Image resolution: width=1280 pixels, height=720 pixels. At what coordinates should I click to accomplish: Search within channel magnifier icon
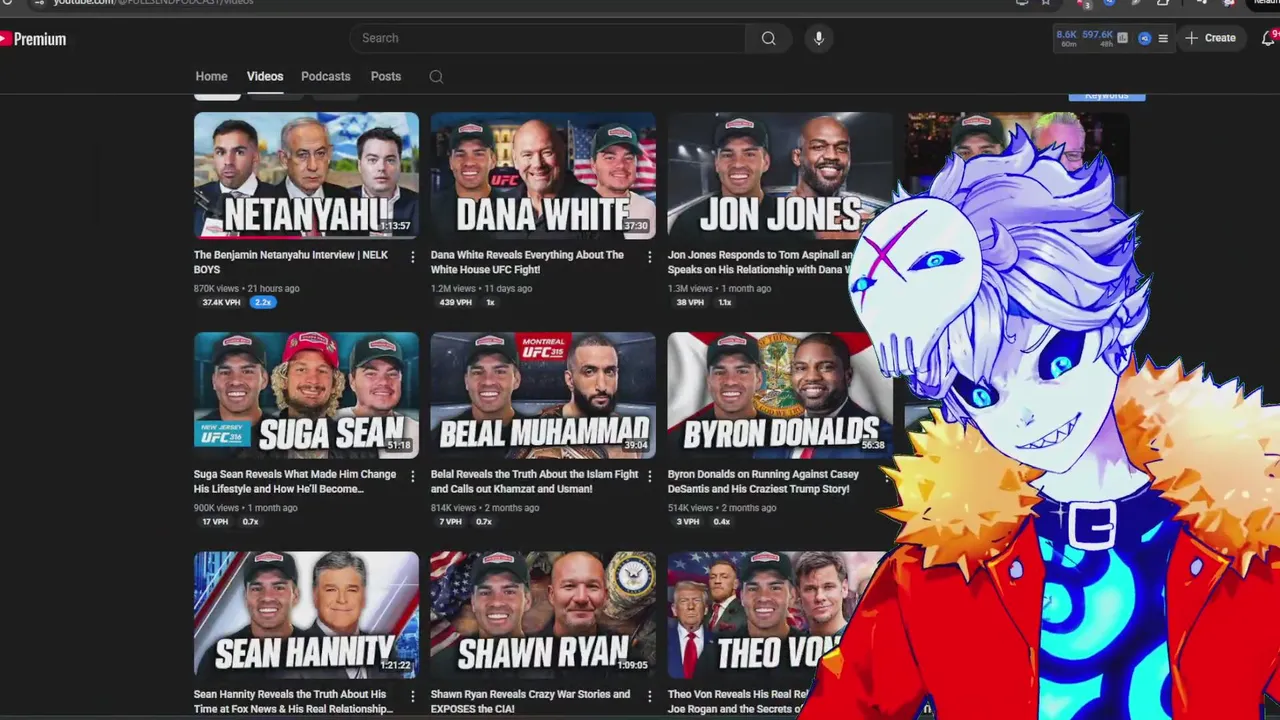[436, 77]
